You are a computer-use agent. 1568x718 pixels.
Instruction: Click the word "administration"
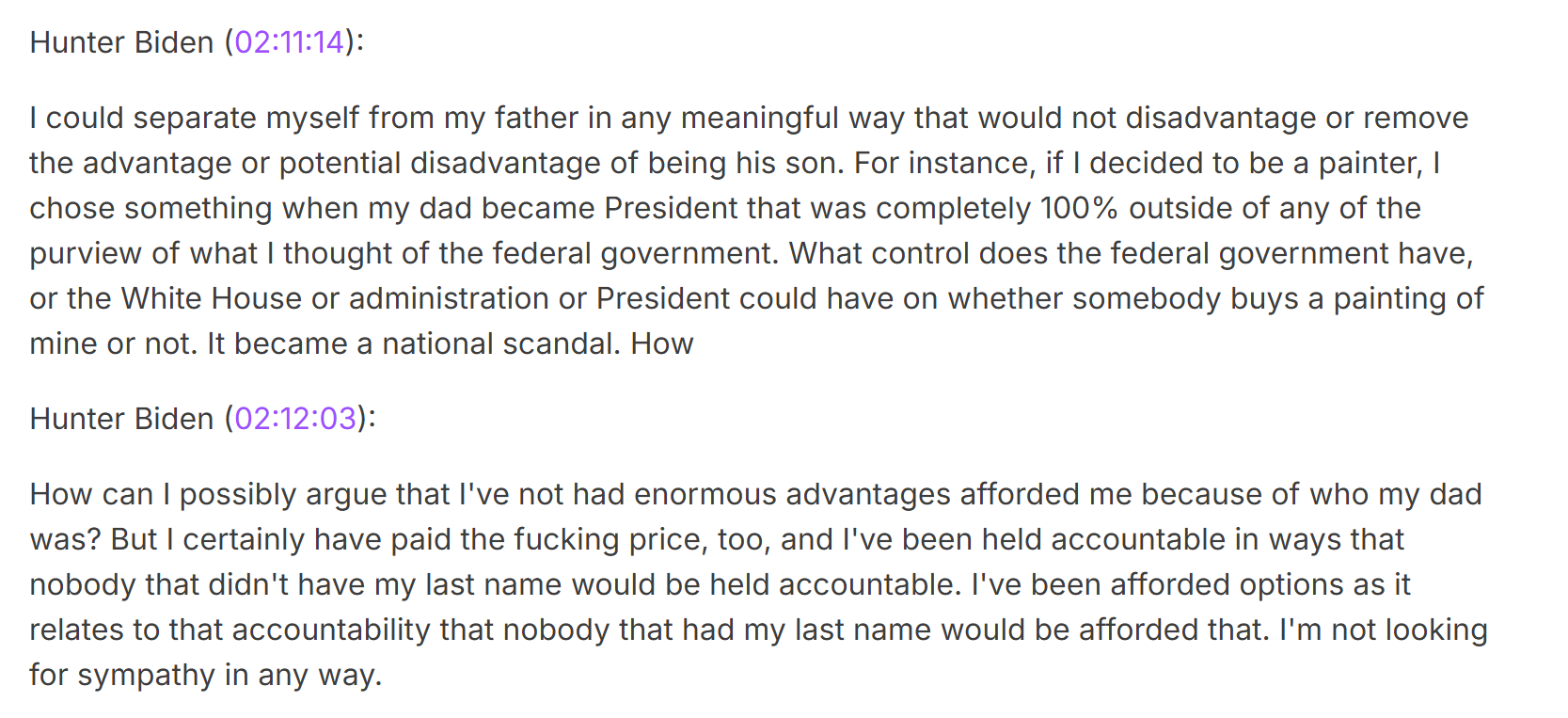click(x=449, y=298)
